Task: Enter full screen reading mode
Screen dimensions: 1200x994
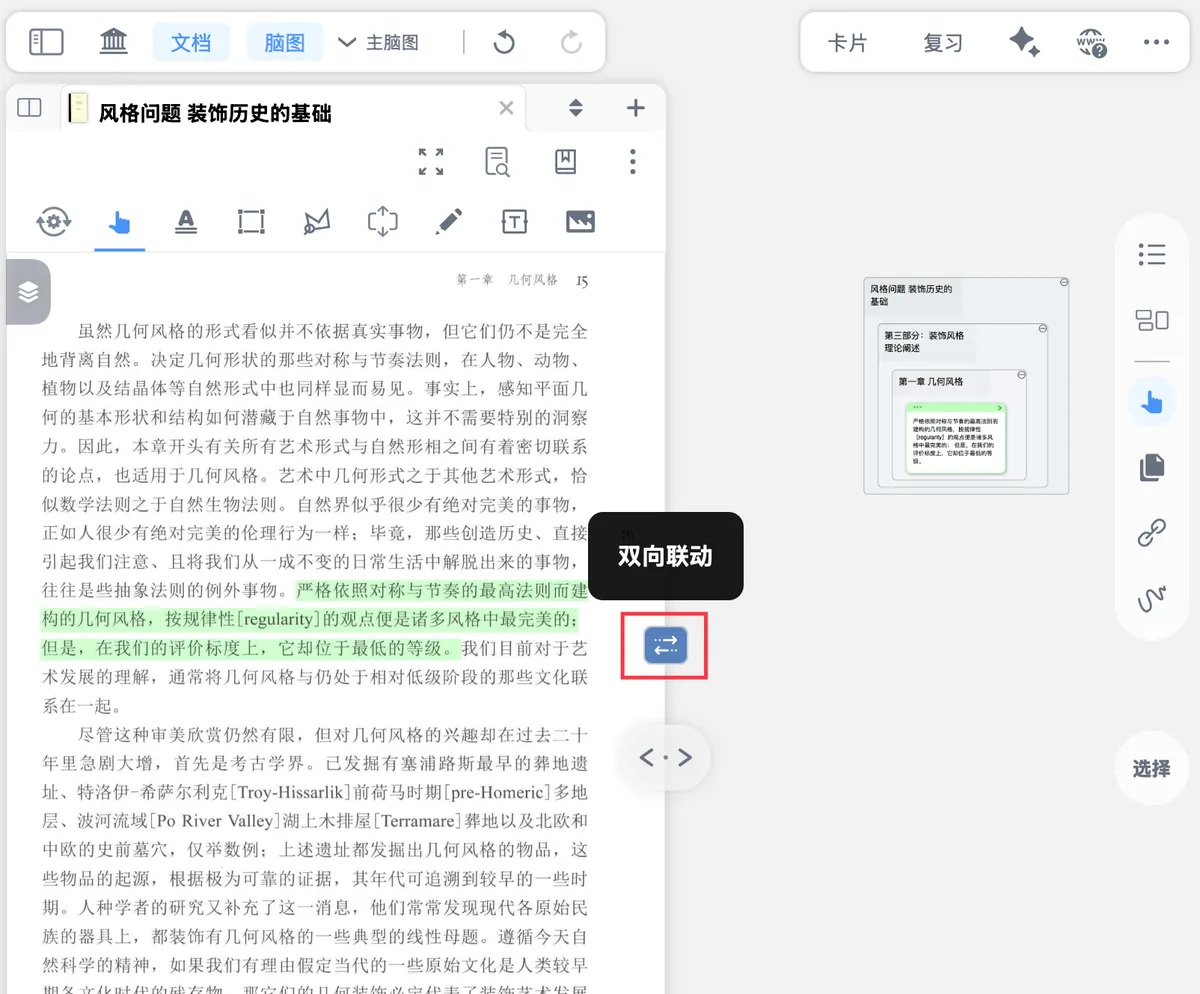Action: click(431, 161)
